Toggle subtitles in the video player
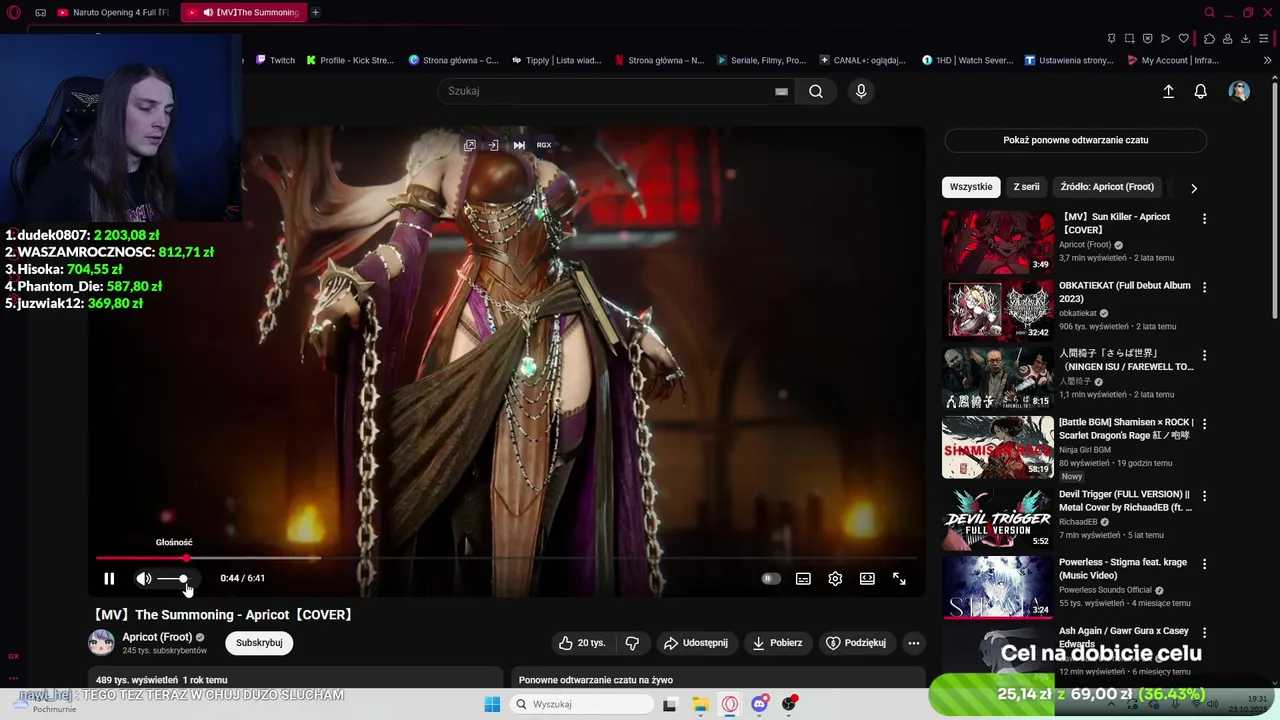1280x720 pixels. coord(803,578)
